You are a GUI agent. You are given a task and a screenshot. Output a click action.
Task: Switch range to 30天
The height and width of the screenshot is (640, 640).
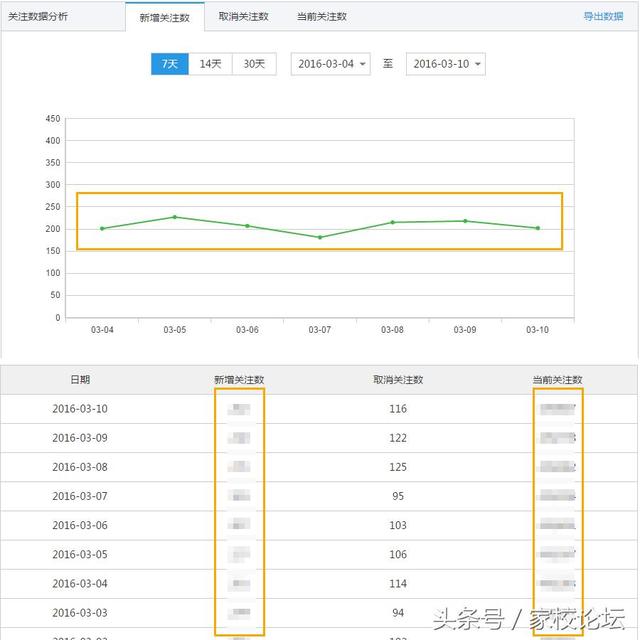click(x=254, y=64)
